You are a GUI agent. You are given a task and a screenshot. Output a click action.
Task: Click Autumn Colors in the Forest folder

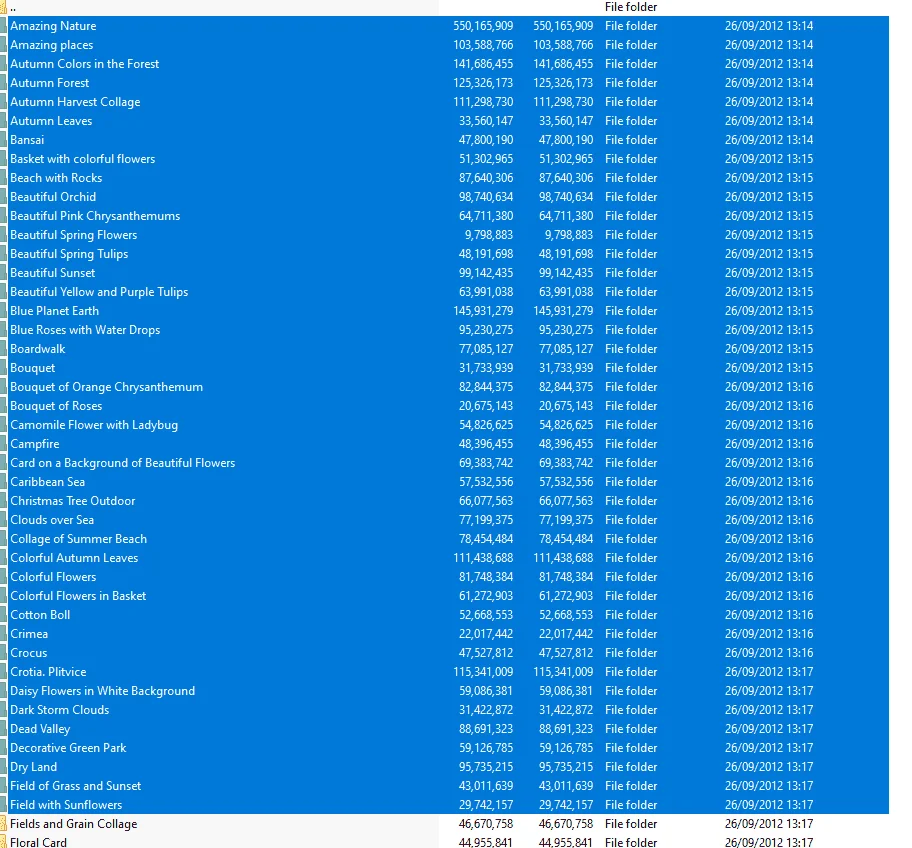84,64
